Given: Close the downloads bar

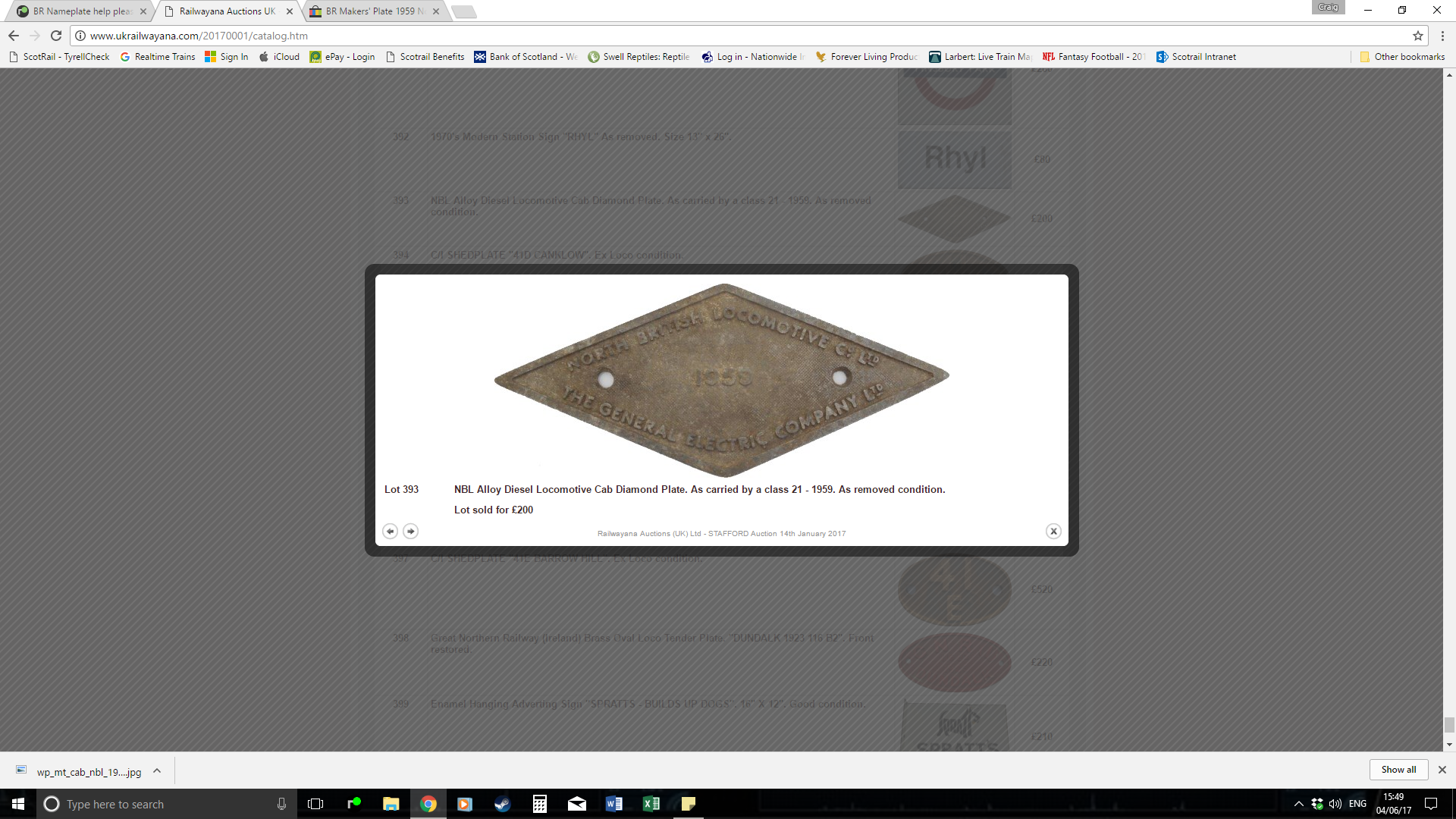Looking at the screenshot, I should point(1442,770).
